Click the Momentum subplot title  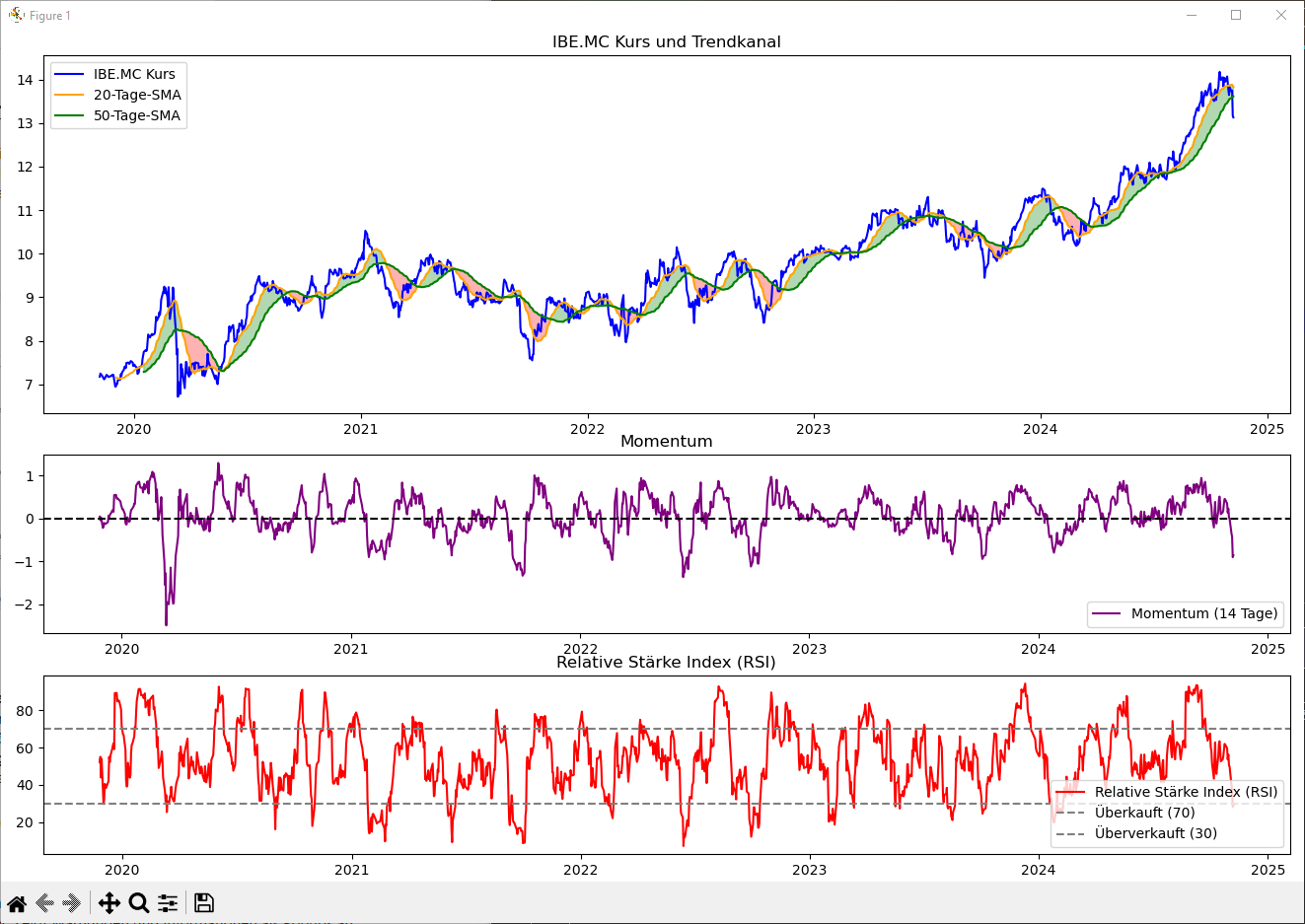click(x=667, y=442)
